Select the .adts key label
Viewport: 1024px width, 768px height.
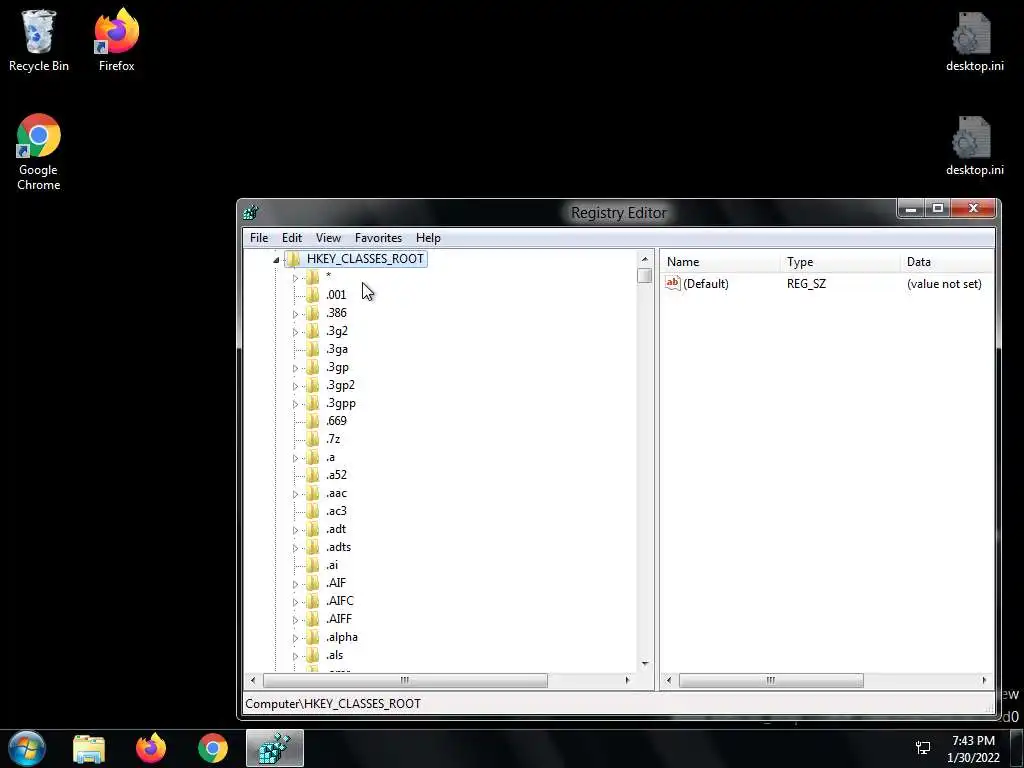(x=338, y=547)
